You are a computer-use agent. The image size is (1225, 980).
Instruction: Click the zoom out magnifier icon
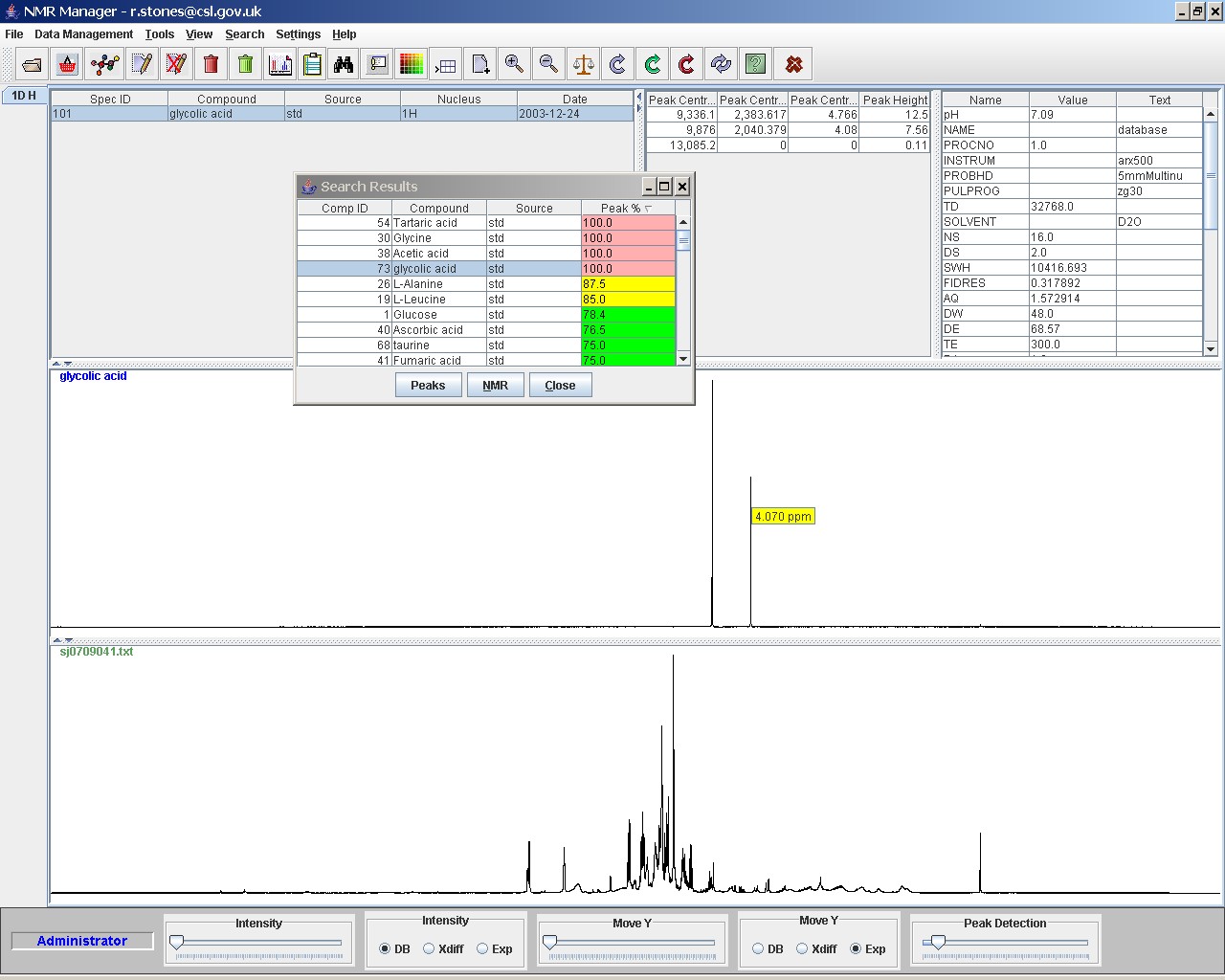click(x=548, y=64)
